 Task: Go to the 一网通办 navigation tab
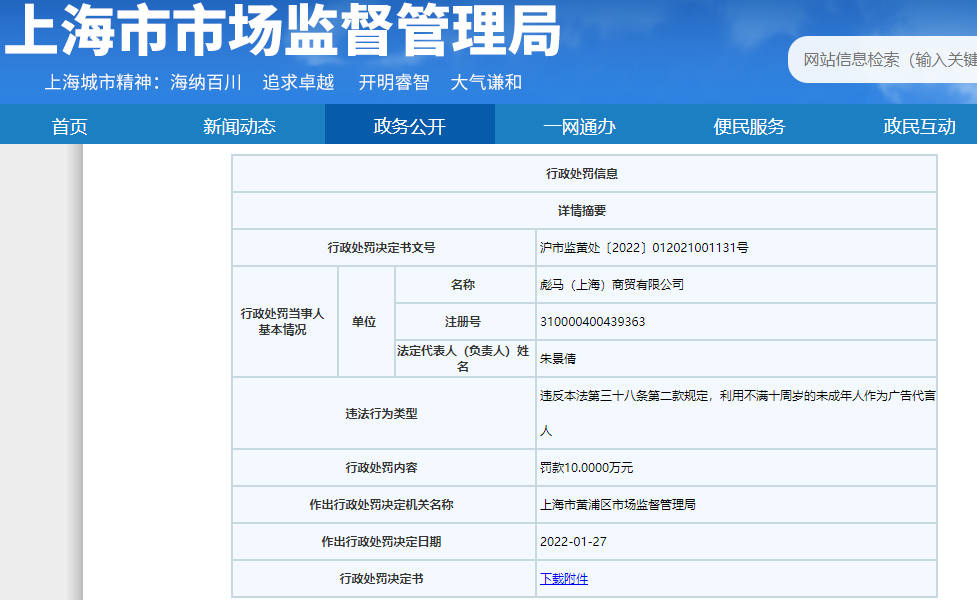click(x=579, y=126)
